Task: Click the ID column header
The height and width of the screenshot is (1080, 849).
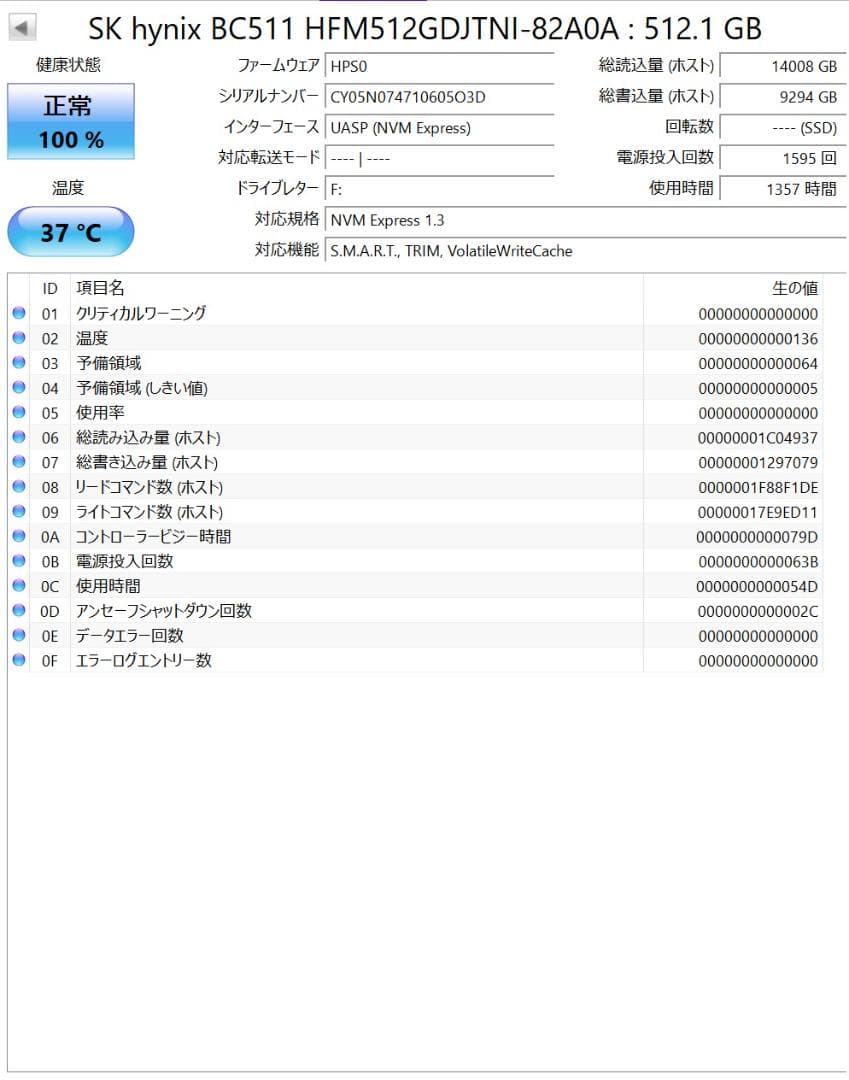Action: (50, 289)
